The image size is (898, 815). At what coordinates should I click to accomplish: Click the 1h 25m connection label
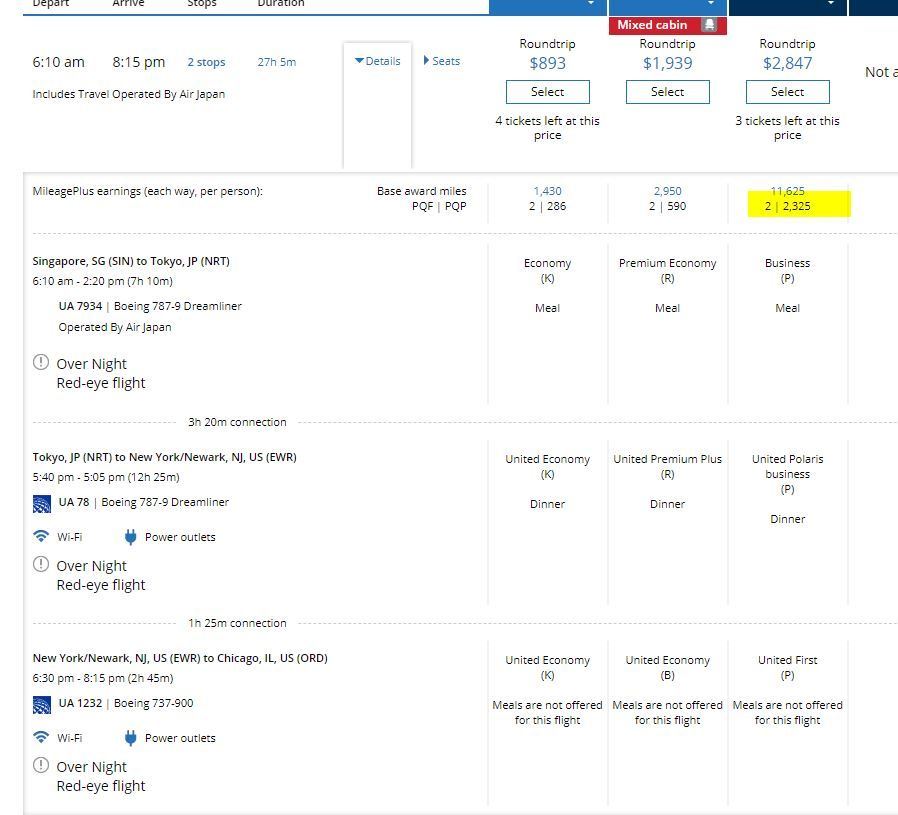pos(237,623)
